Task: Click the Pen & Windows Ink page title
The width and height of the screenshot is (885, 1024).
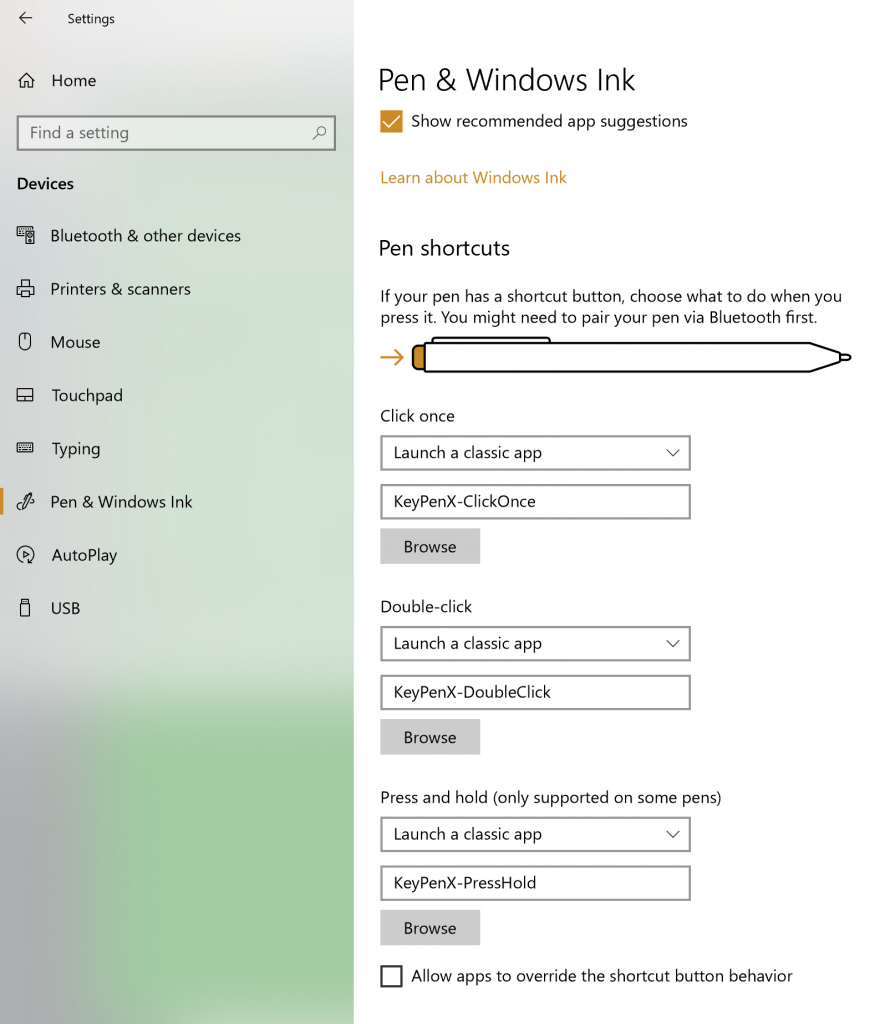Action: pyautogui.click(x=506, y=80)
